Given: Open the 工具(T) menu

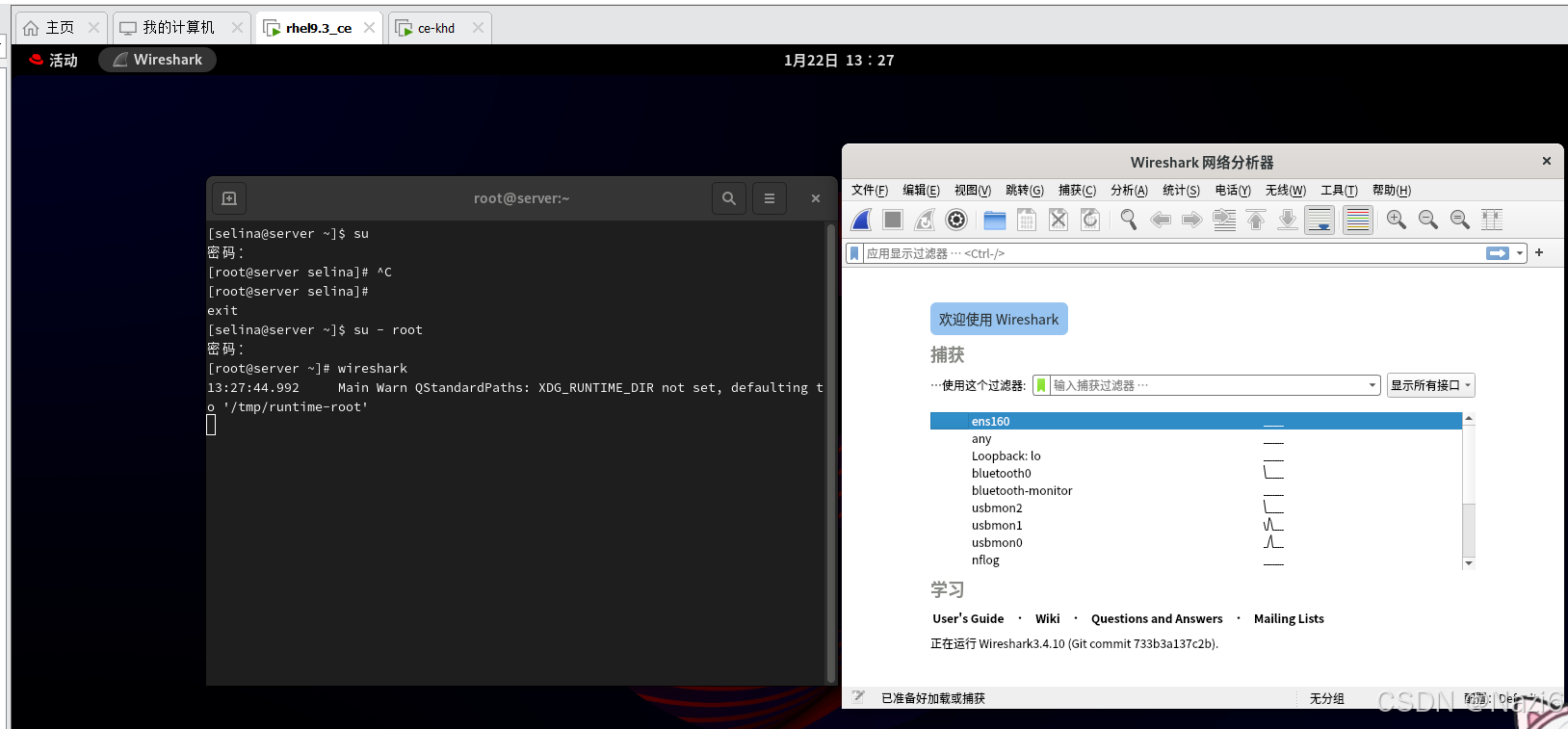Looking at the screenshot, I should coord(1339,190).
